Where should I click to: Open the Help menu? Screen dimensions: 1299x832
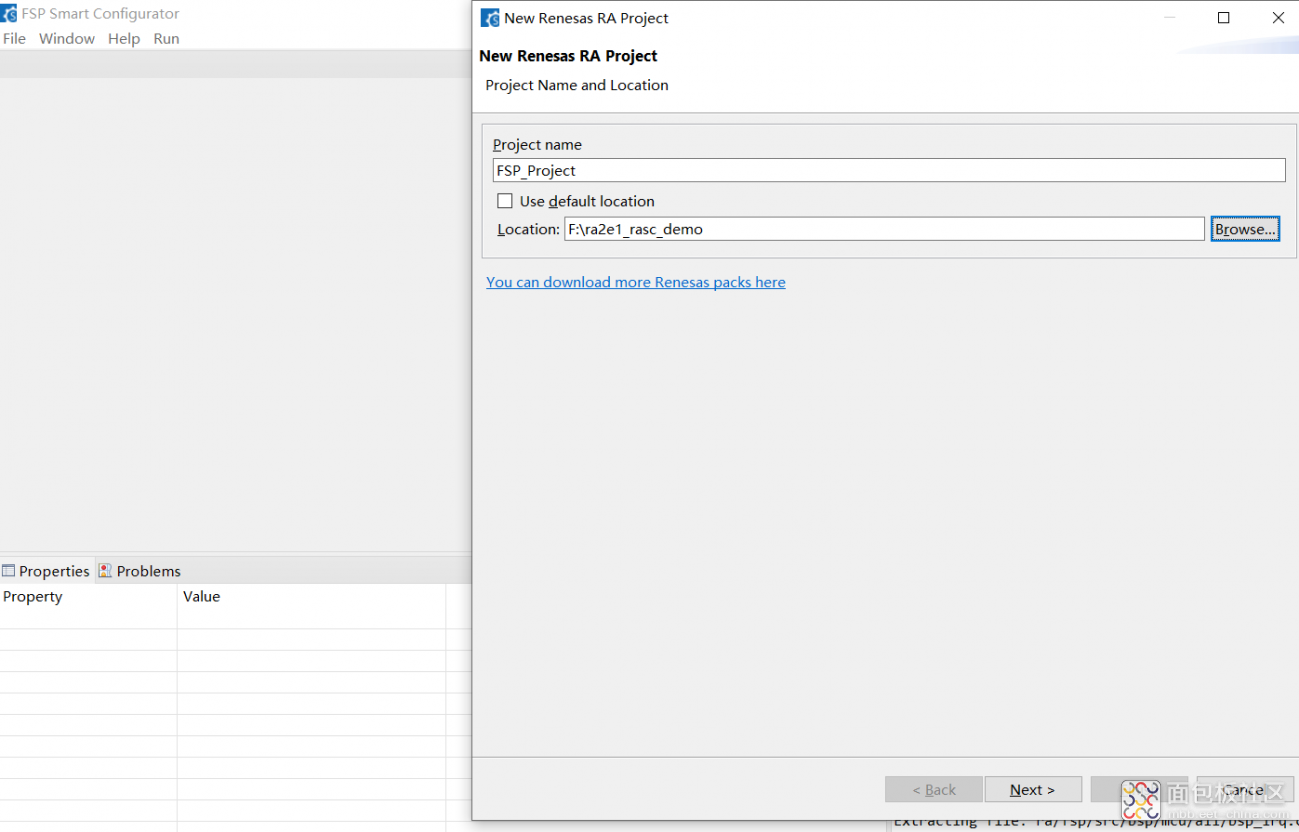[124, 39]
